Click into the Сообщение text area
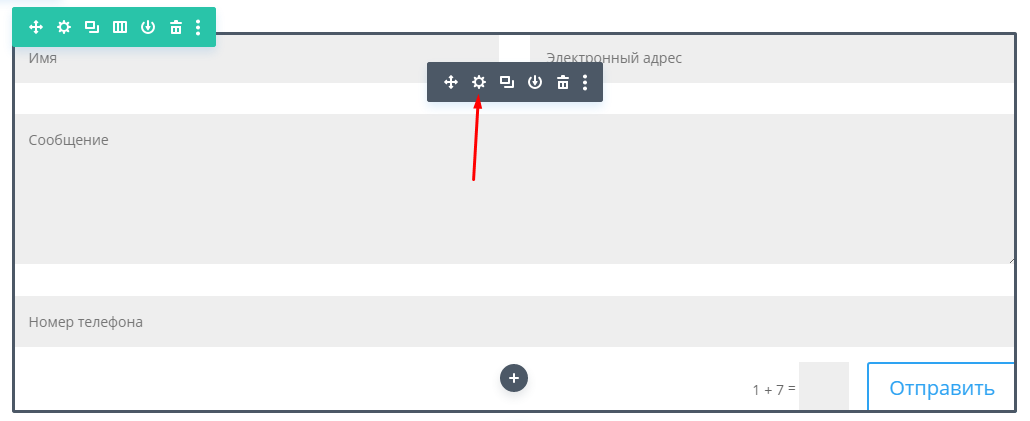 tap(514, 189)
